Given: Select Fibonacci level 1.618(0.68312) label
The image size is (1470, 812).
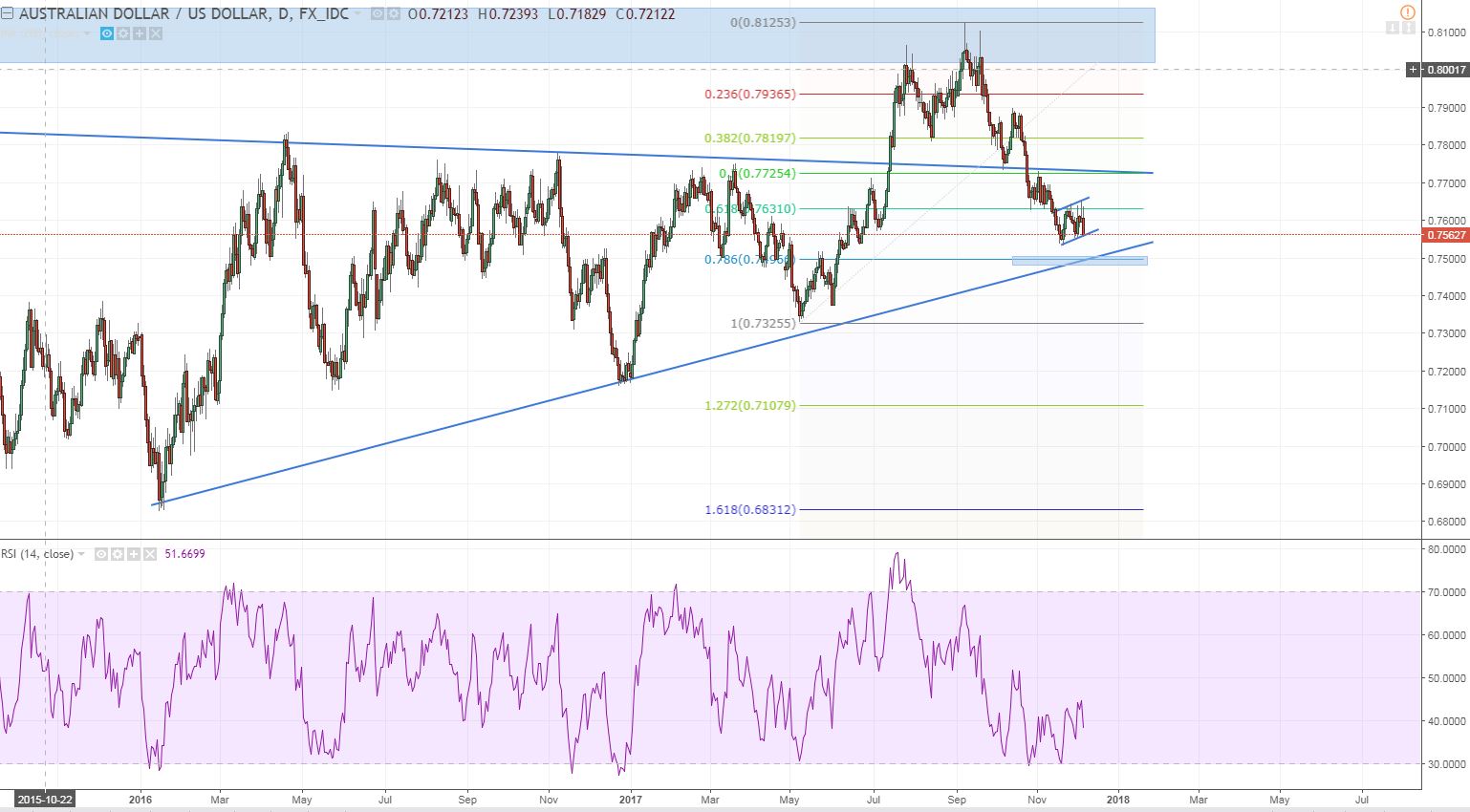Looking at the screenshot, I should [x=750, y=509].
